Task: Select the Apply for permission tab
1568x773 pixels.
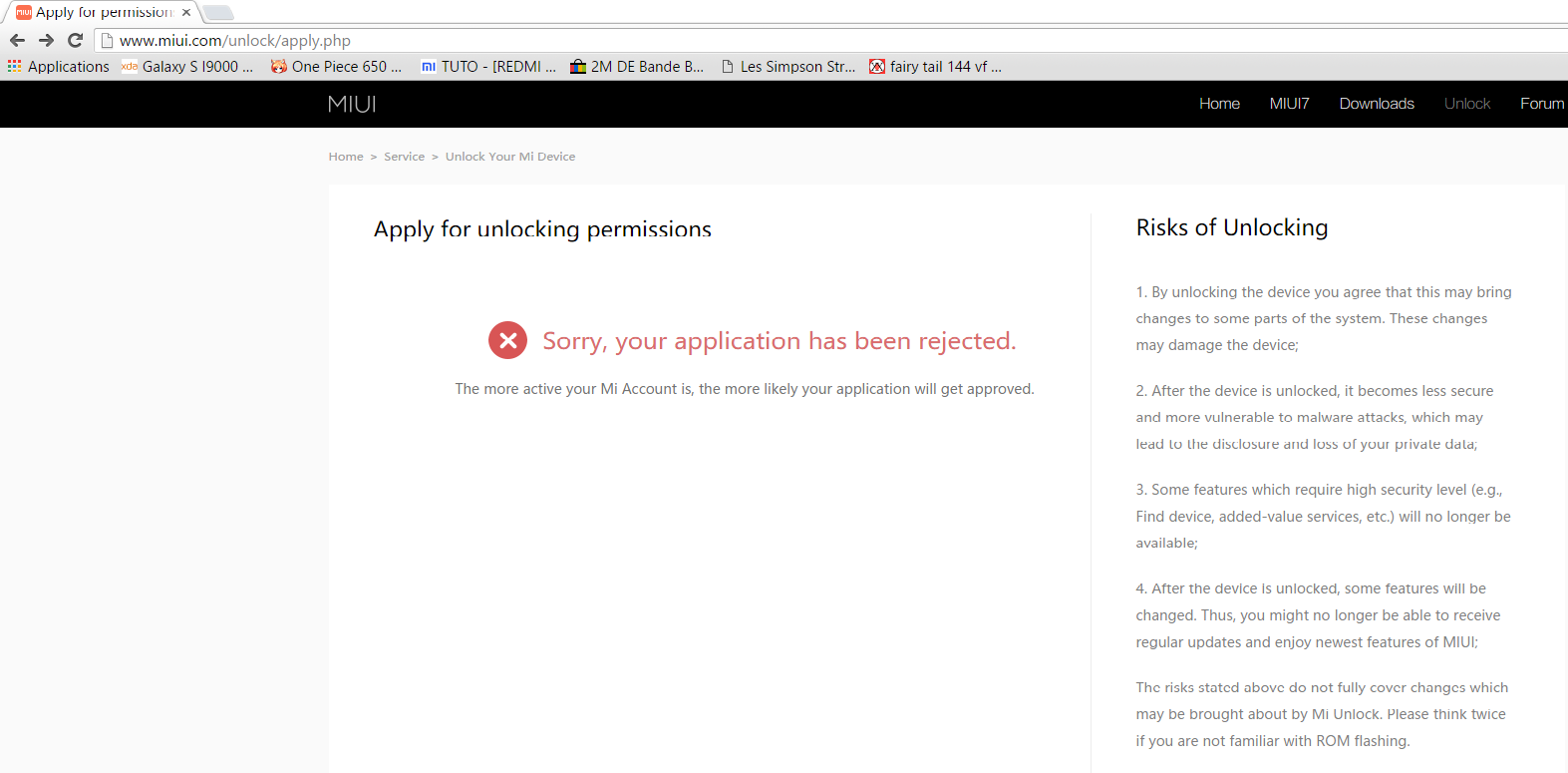Action: click(104, 13)
